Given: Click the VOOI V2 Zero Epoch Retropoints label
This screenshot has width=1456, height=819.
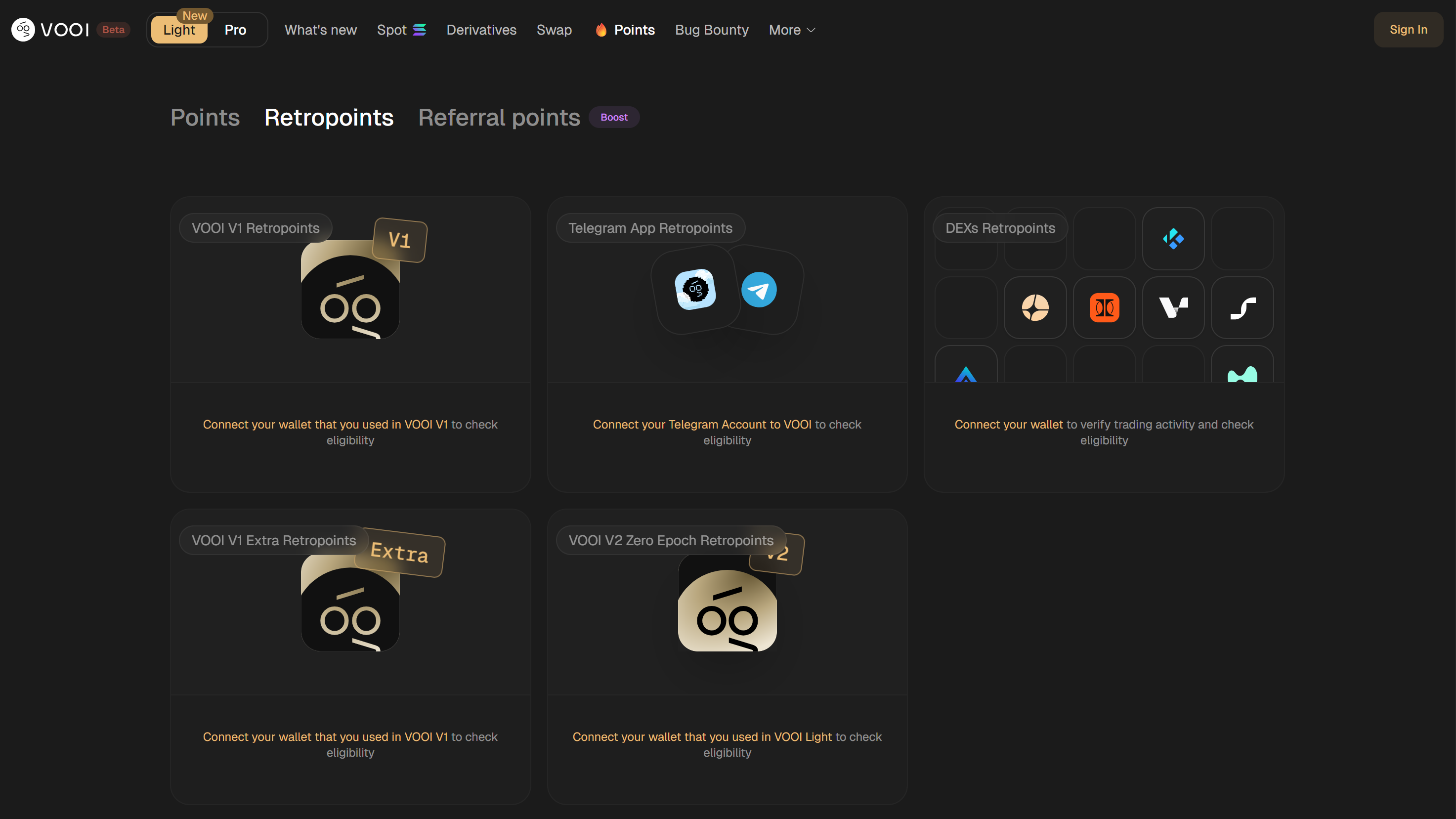Looking at the screenshot, I should click(671, 540).
